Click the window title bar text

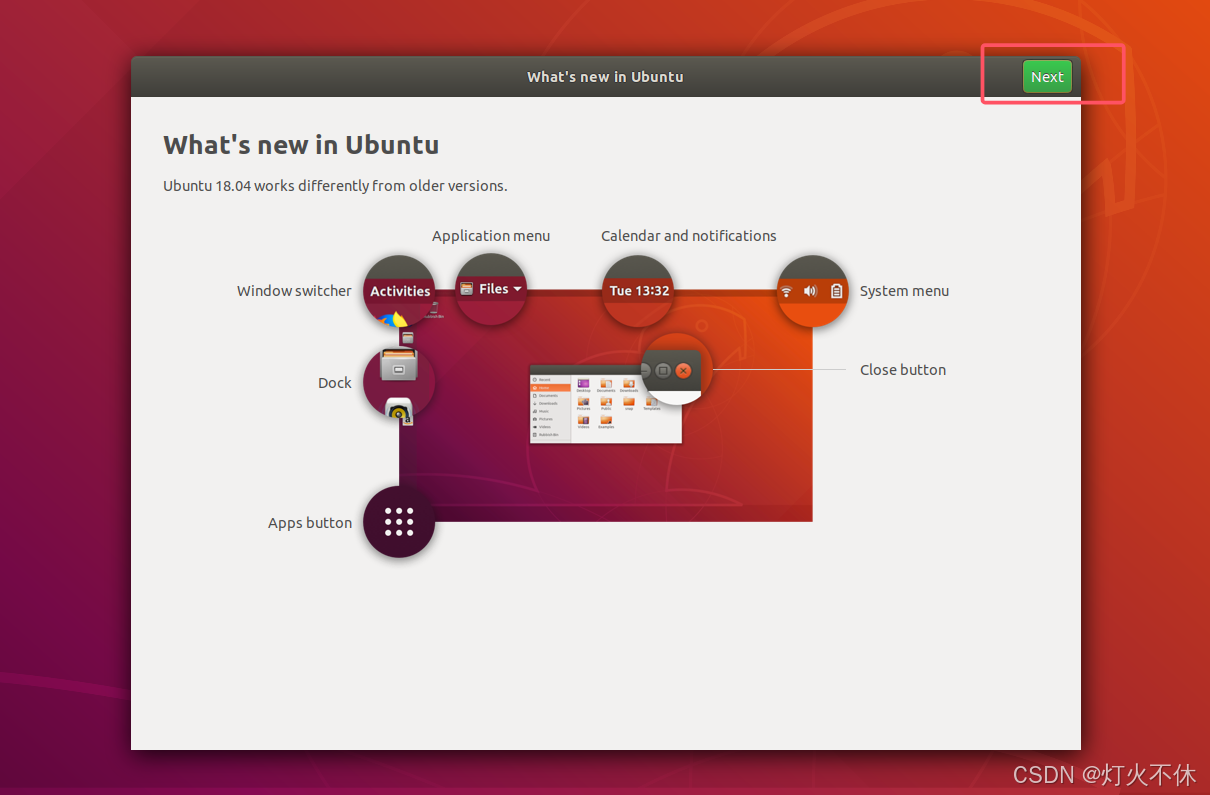click(605, 77)
